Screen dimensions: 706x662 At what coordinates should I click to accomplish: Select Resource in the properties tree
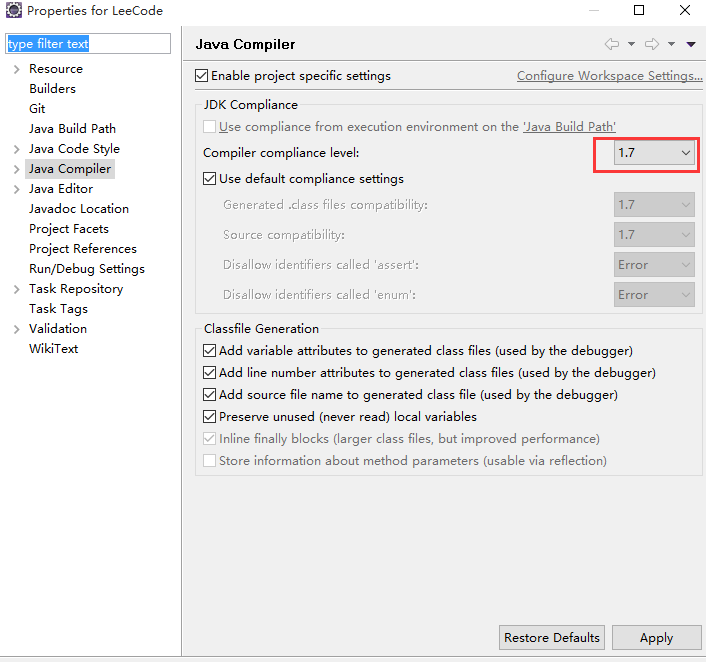56,69
